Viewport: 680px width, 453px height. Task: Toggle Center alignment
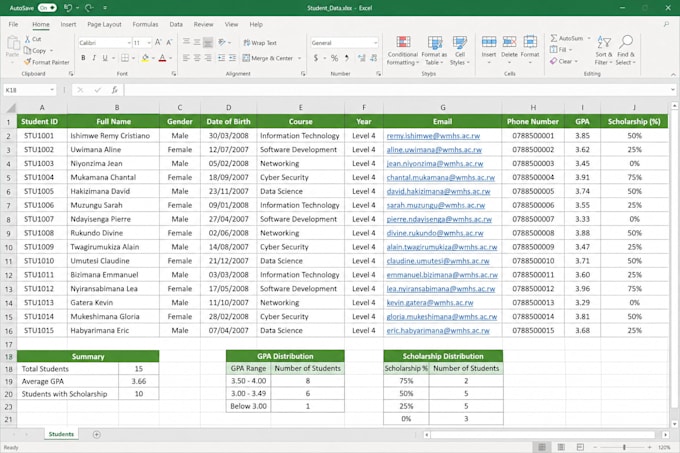[197, 58]
